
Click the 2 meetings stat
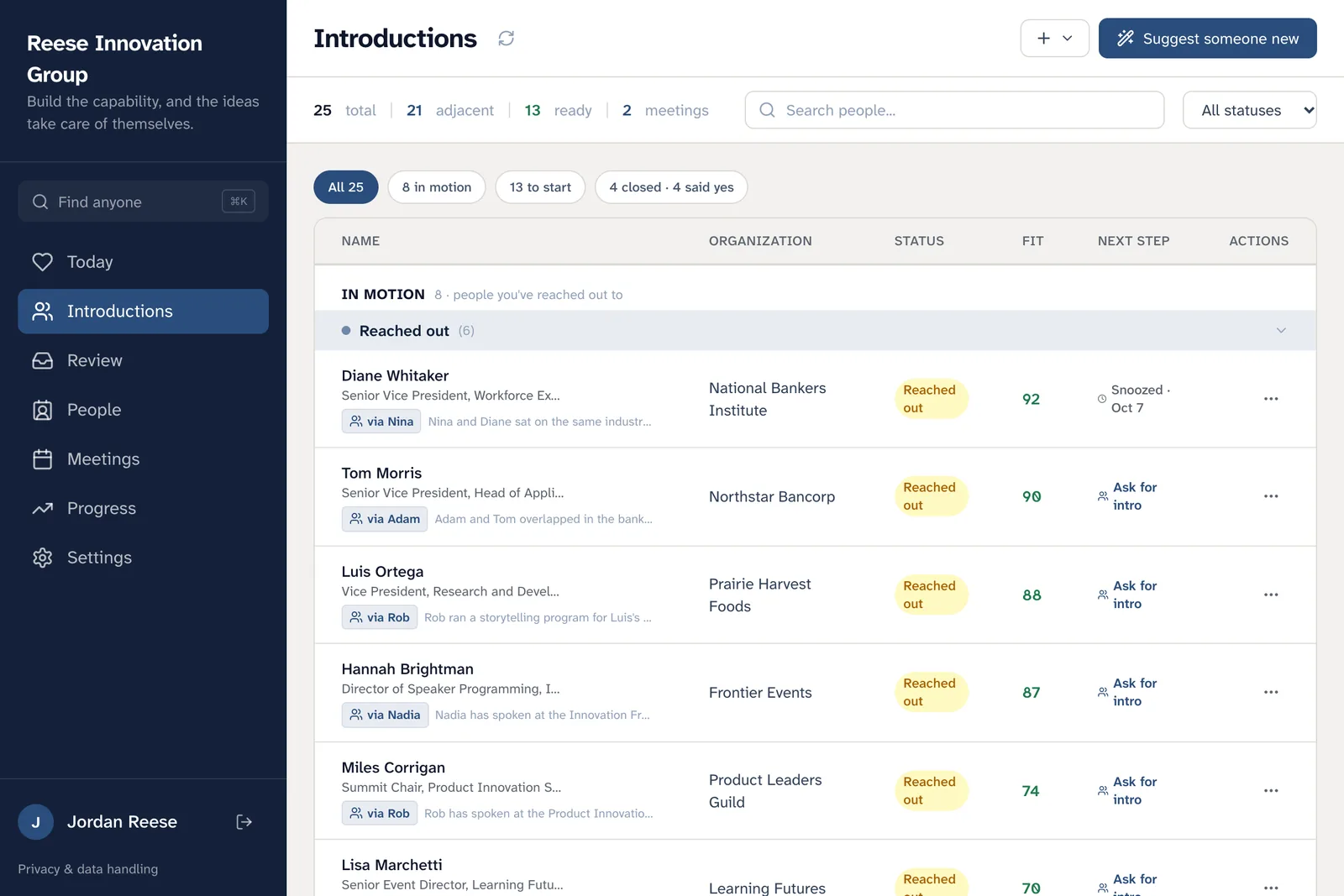(665, 110)
